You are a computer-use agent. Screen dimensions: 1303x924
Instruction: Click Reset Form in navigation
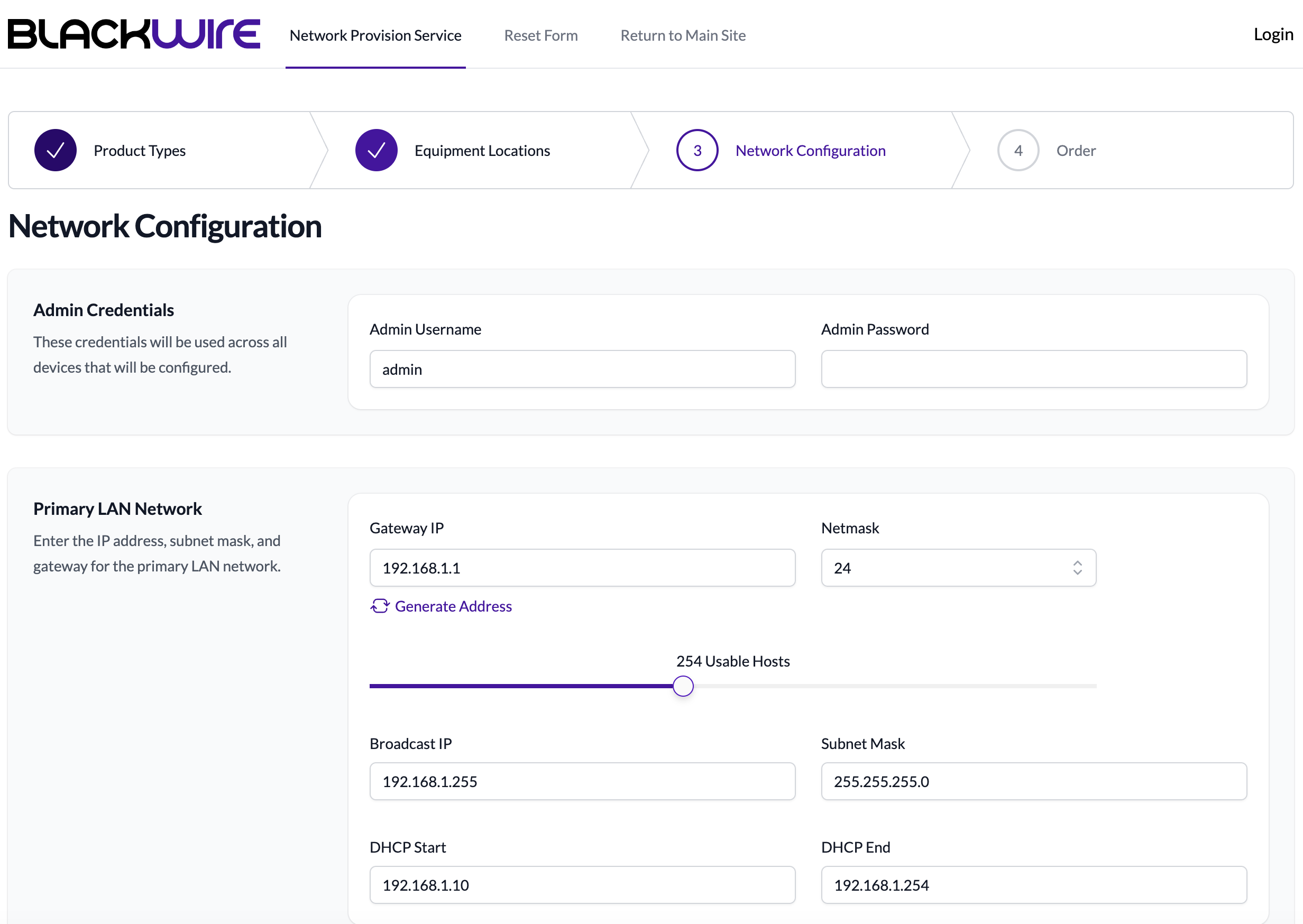point(540,35)
